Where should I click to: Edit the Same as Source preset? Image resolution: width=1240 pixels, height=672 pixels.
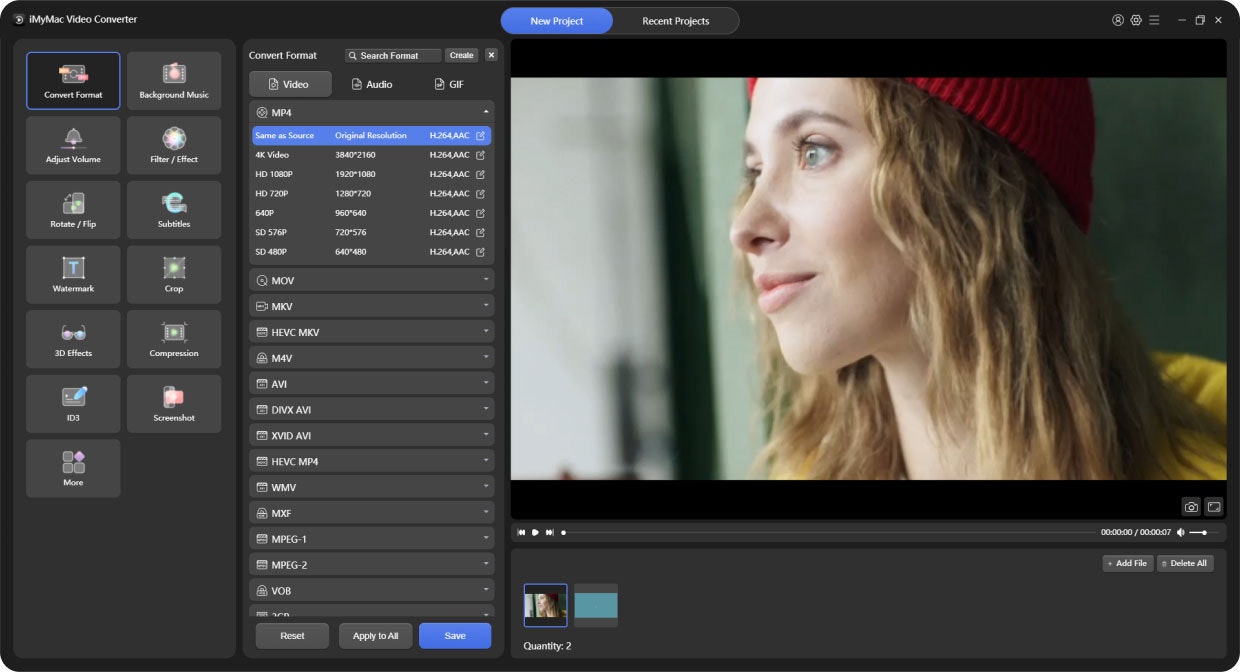pyautogui.click(x=480, y=136)
